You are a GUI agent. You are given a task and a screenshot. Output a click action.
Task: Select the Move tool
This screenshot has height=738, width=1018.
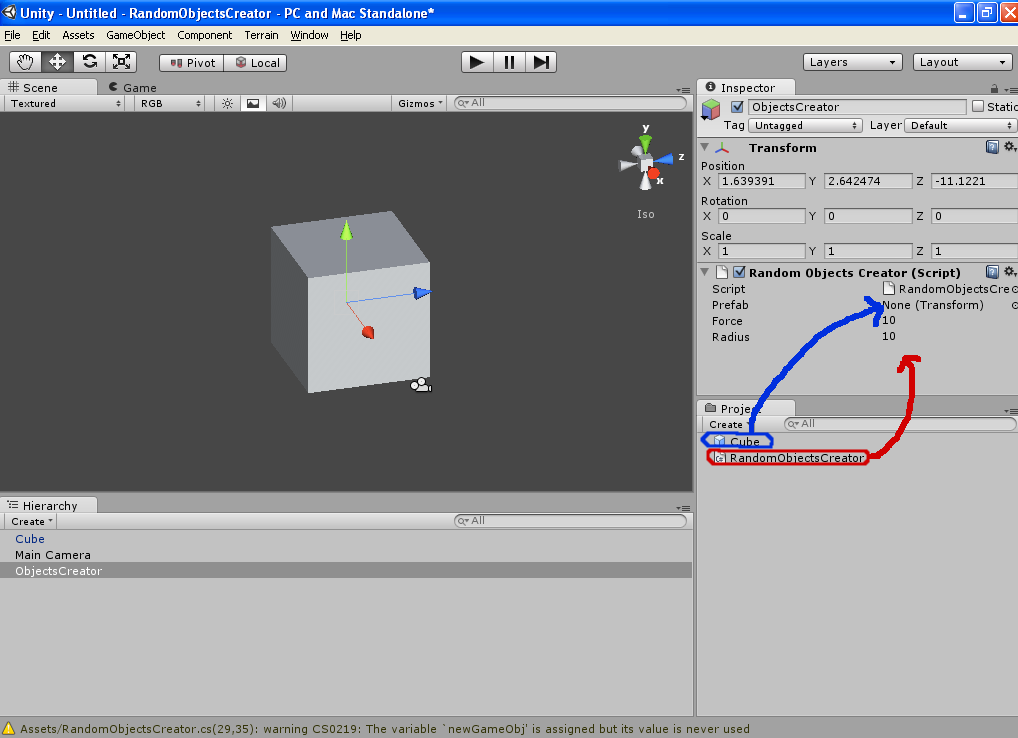pos(57,61)
